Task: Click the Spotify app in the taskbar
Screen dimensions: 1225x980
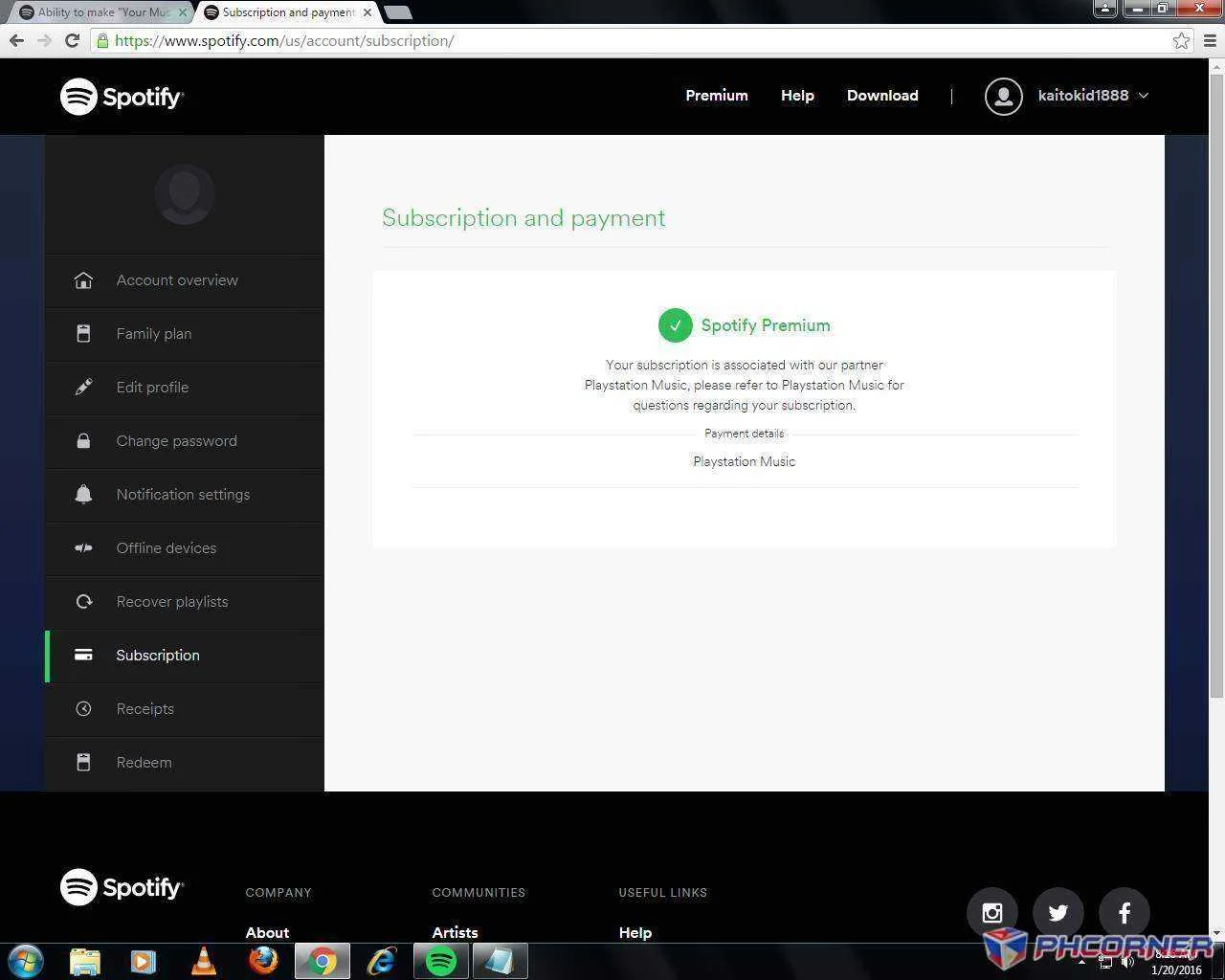Action: [440, 961]
